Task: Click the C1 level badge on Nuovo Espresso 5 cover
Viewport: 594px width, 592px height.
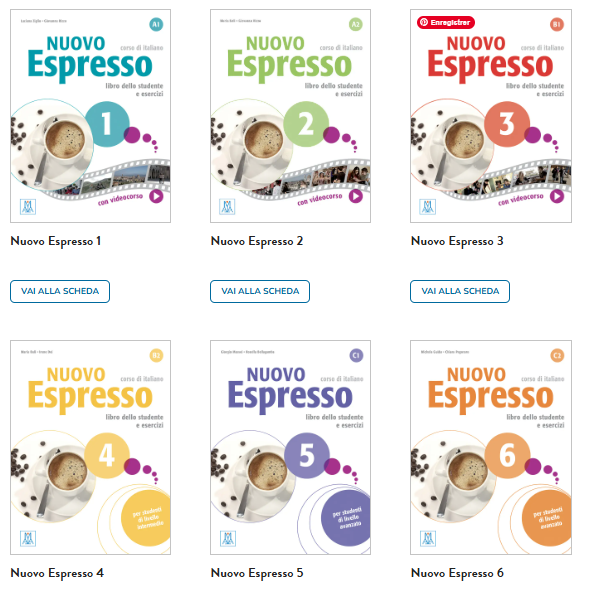Action: pyautogui.click(x=356, y=355)
